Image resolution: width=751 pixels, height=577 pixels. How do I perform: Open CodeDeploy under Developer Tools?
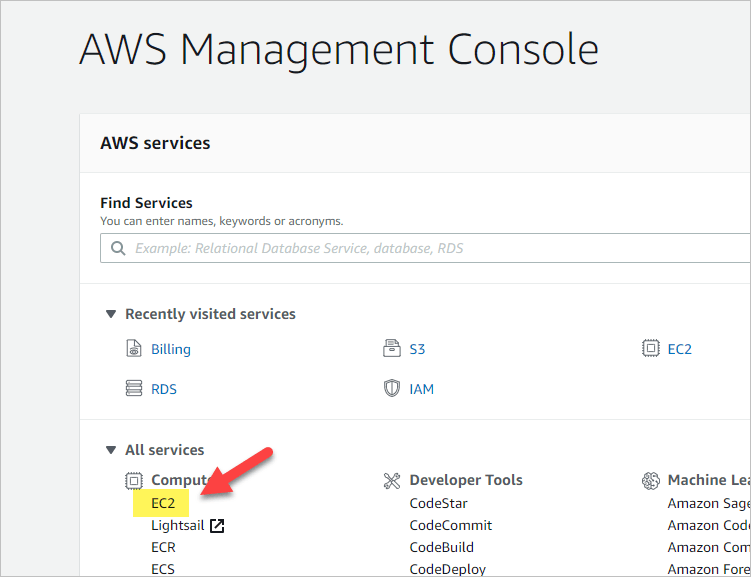pos(447,569)
